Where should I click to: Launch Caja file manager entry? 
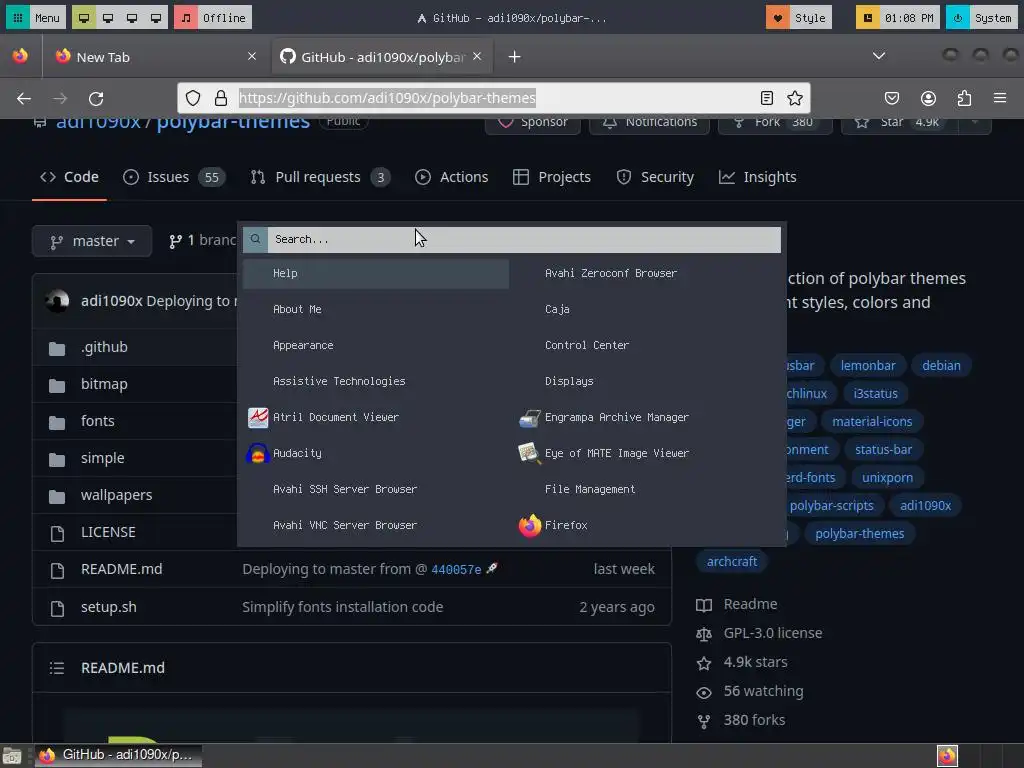click(648, 310)
